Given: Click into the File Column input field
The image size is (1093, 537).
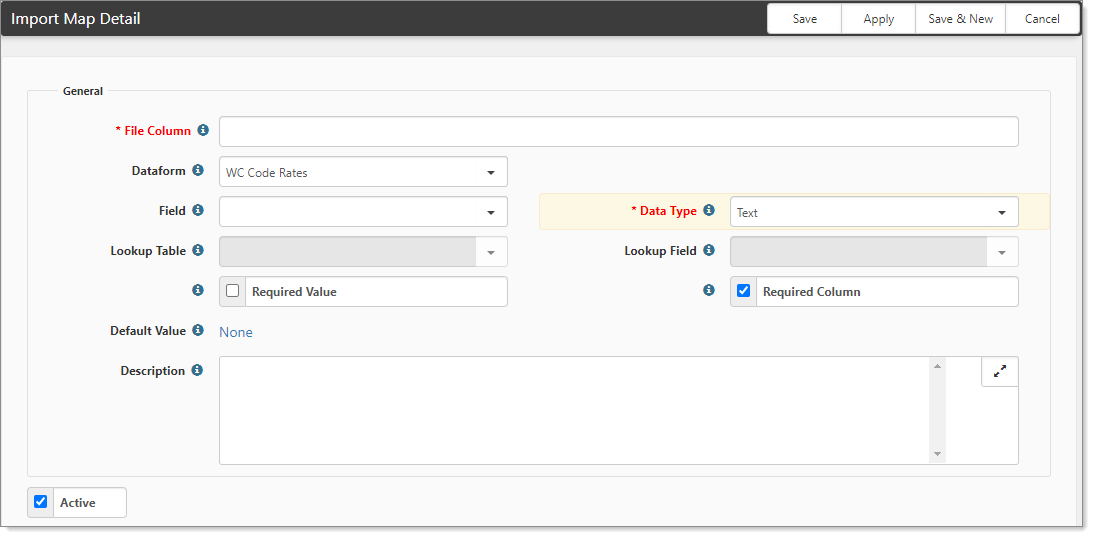Looking at the screenshot, I should (618, 132).
